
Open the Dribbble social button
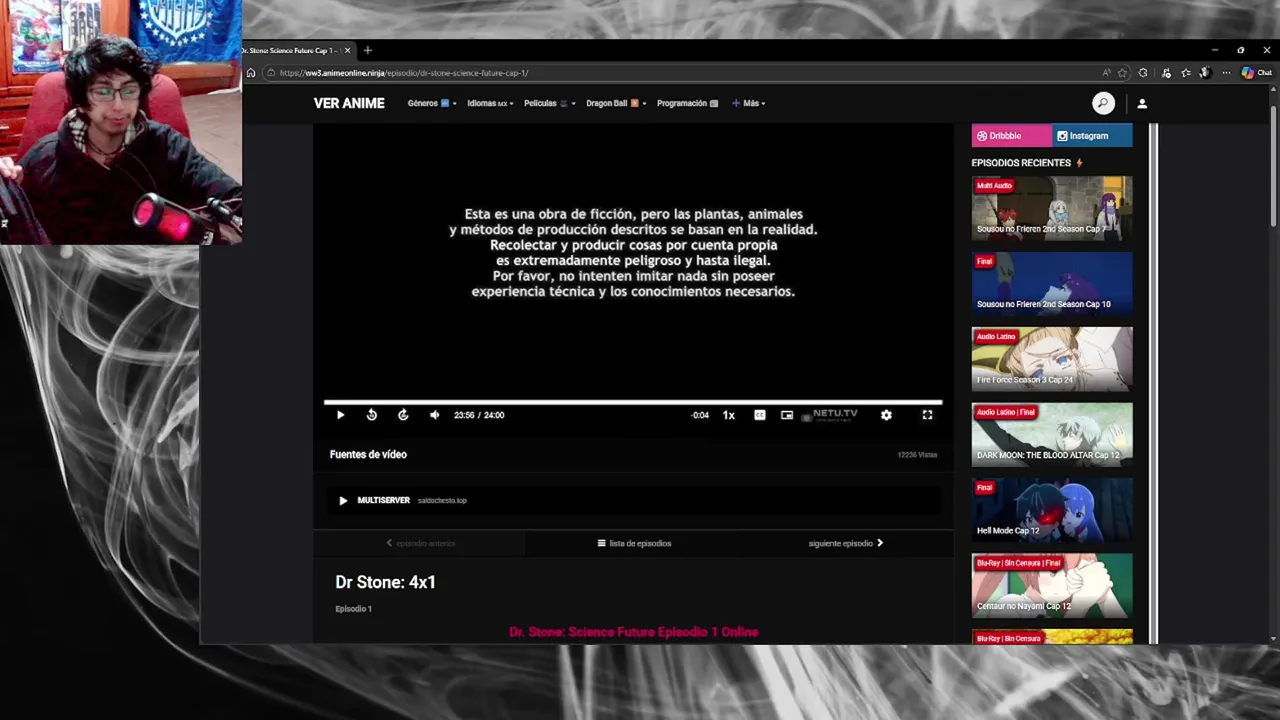click(x=1011, y=136)
